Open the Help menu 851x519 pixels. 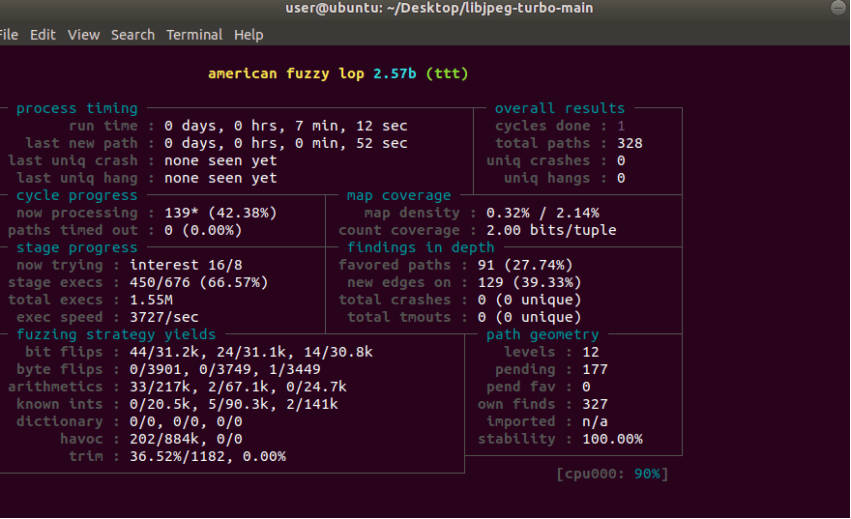pos(248,35)
